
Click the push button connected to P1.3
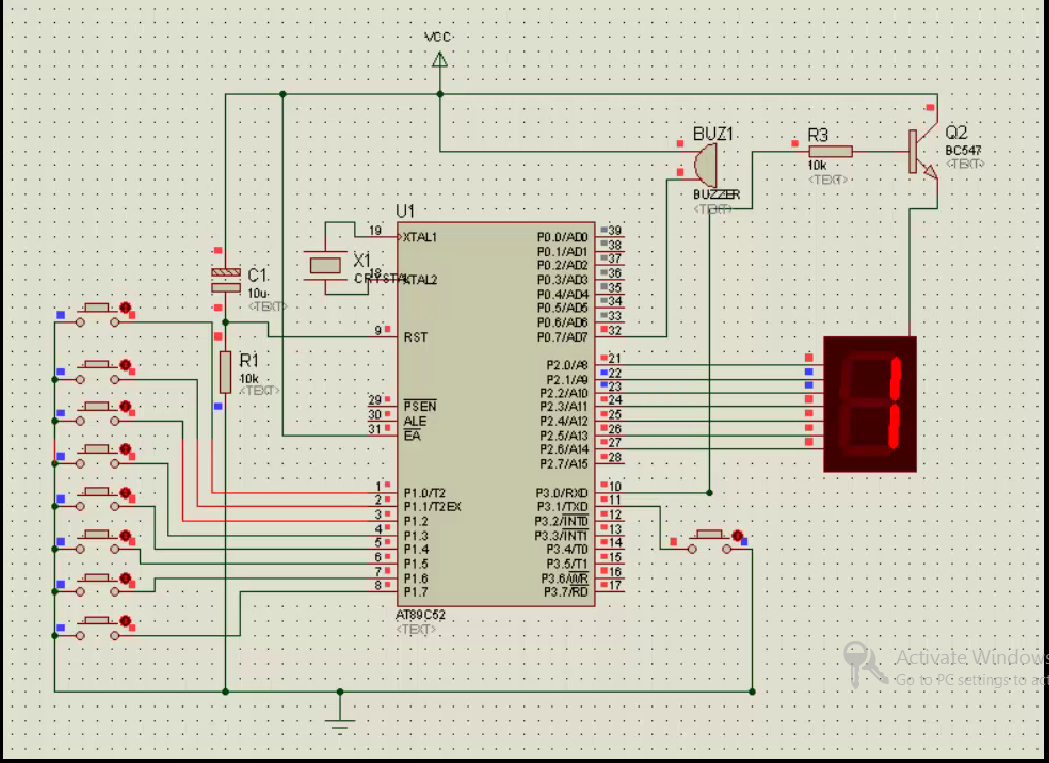point(98,451)
